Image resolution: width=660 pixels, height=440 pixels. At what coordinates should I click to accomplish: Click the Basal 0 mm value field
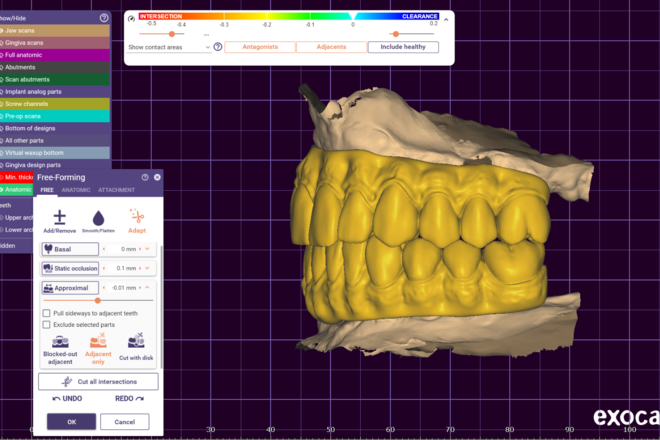click(122, 249)
